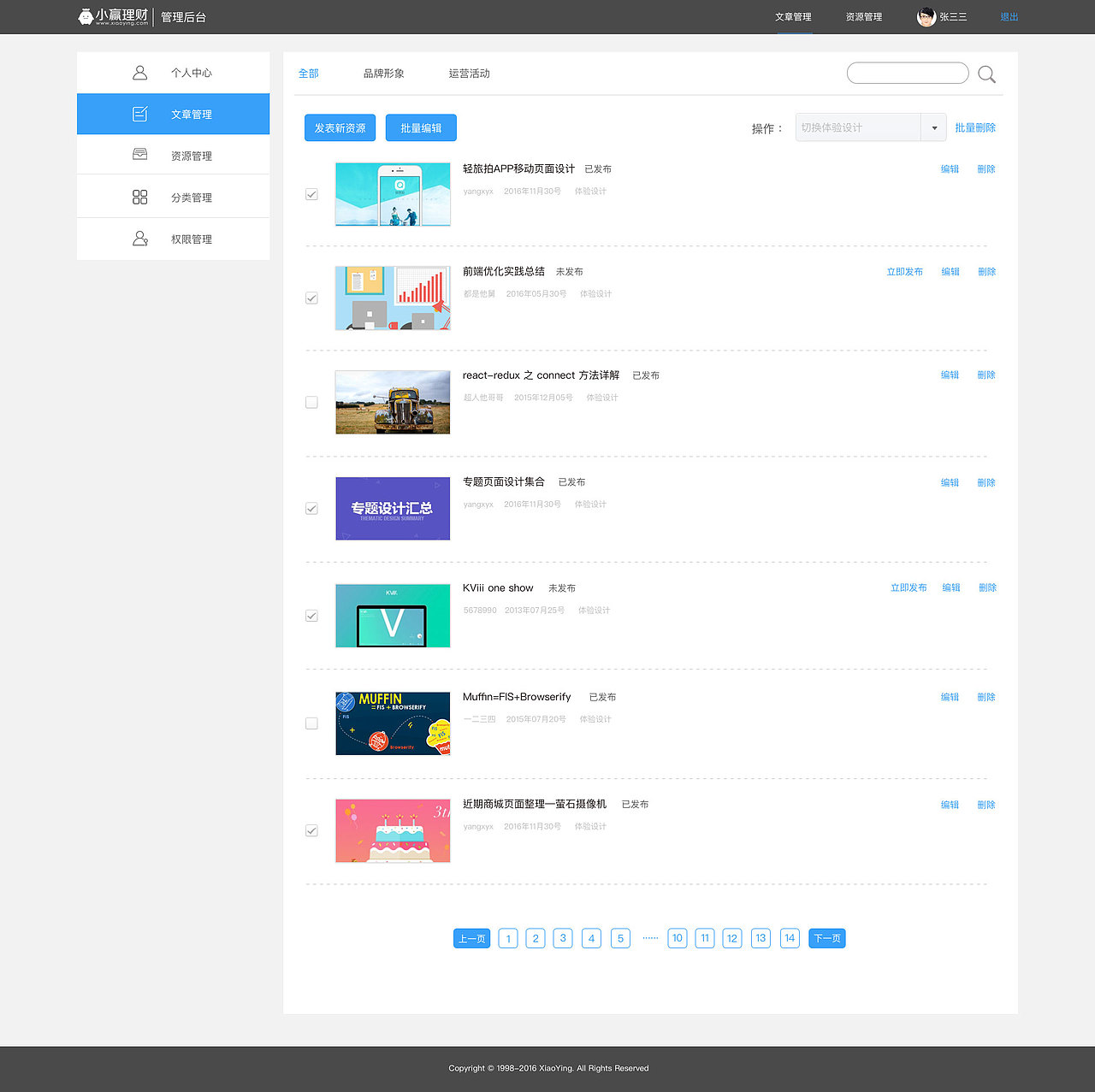Click the 批量编辑 button
This screenshot has height=1092, width=1095.
[x=421, y=127]
